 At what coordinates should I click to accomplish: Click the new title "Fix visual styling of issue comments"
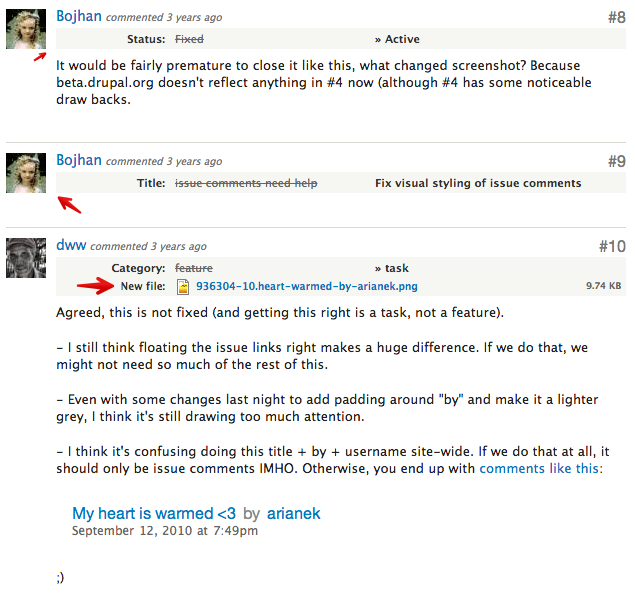[478, 183]
